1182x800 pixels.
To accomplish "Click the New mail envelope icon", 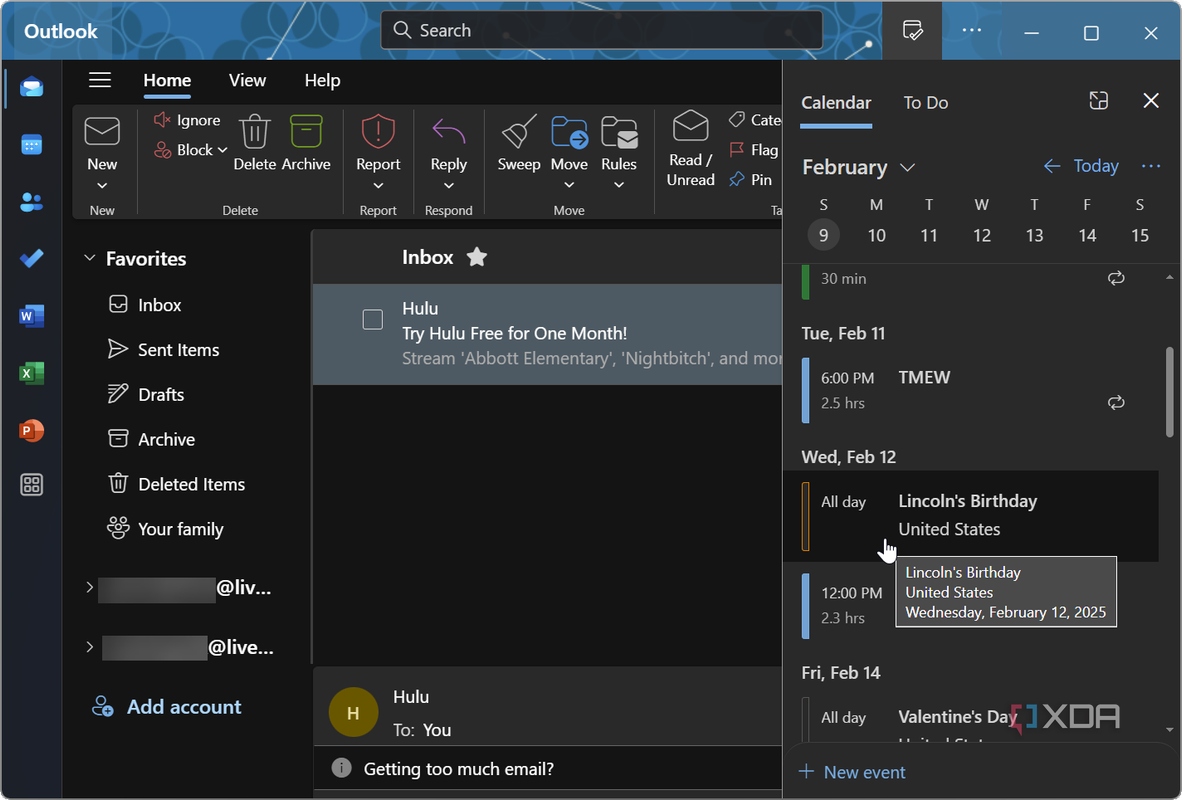I will (102, 132).
